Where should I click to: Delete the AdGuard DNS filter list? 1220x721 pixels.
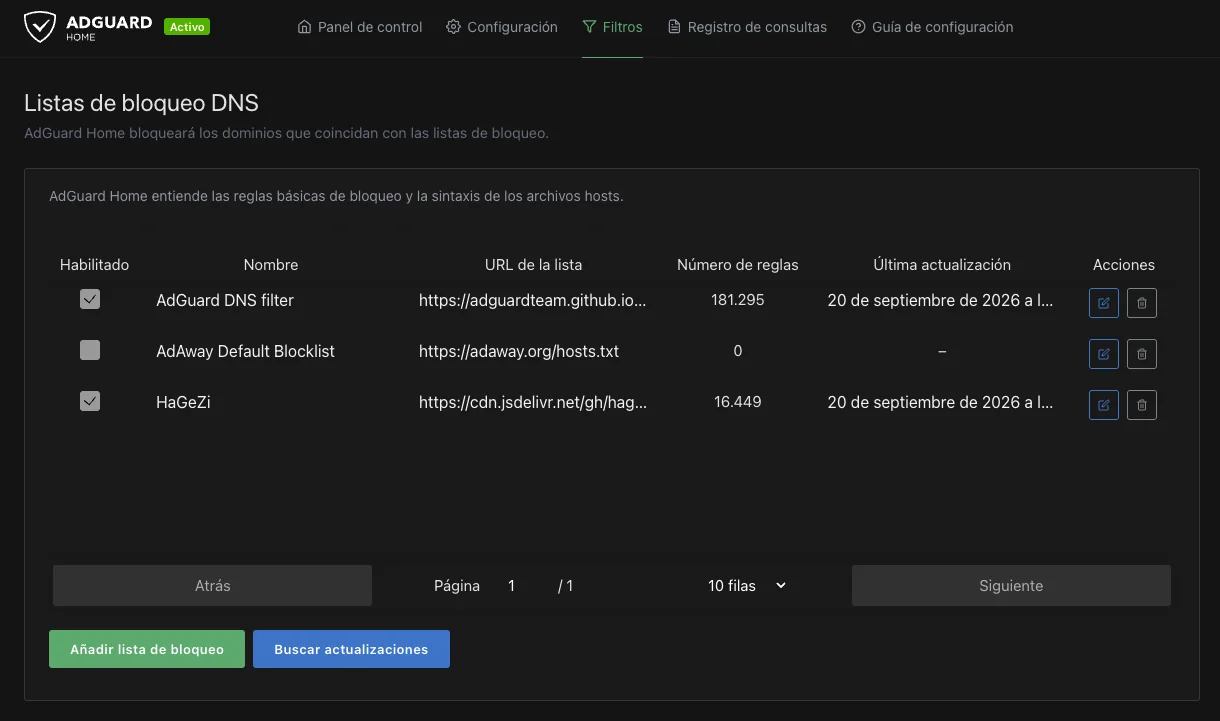[1142, 302]
